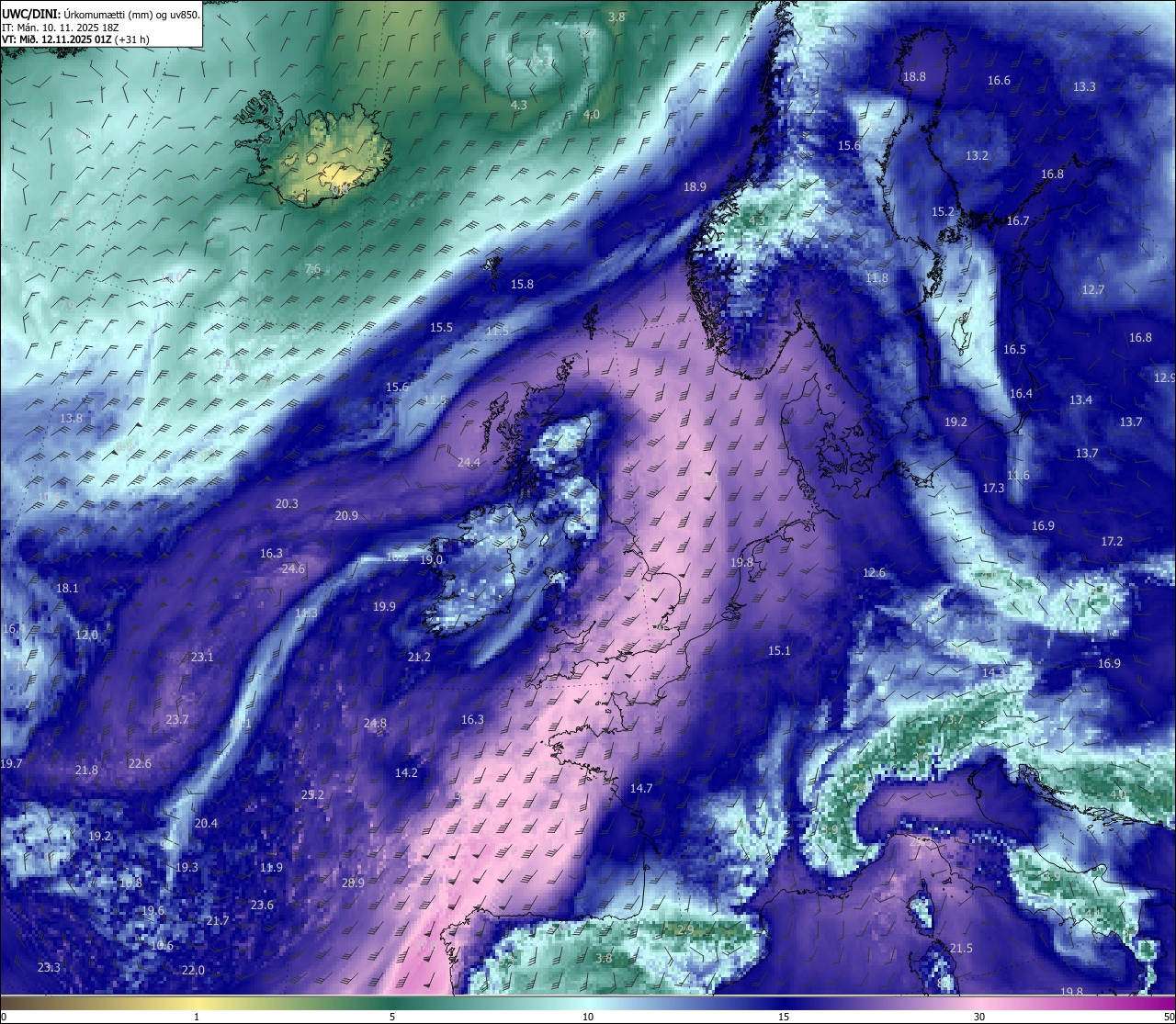Viewport: 1176px width, 1024px height.
Task: Click the value label 11.8 over Sweden
Action: tap(876, 278)
